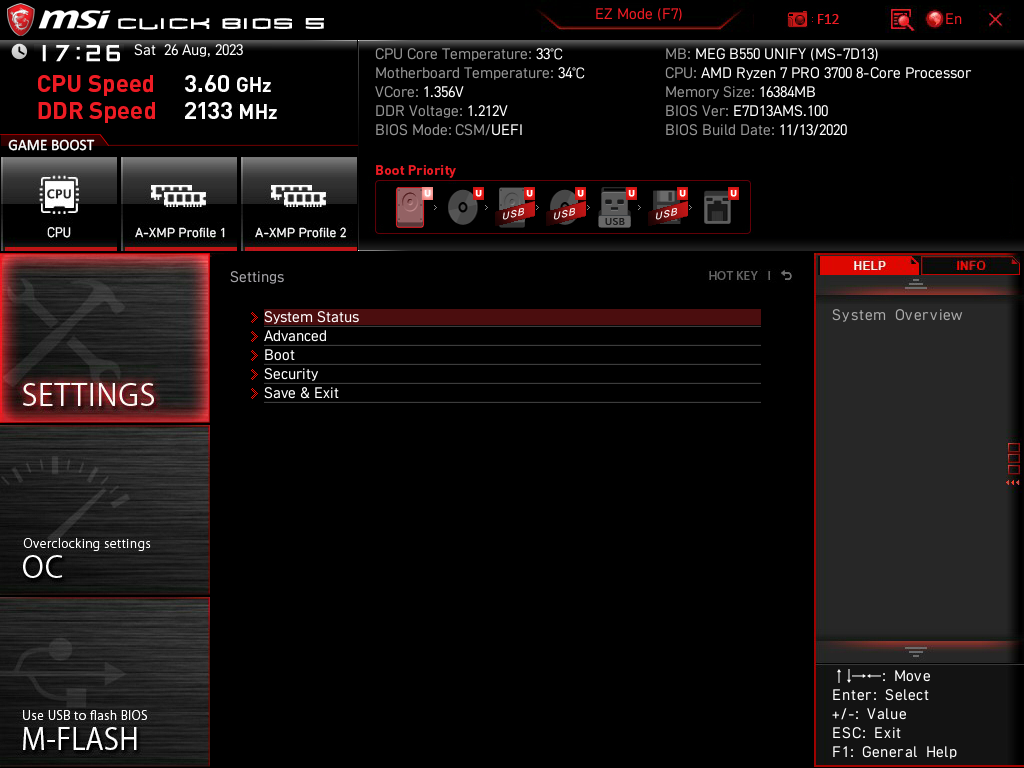Open the BIOS search magnifier icon
Screen dimensions: 1024x768
click(901, 20)
